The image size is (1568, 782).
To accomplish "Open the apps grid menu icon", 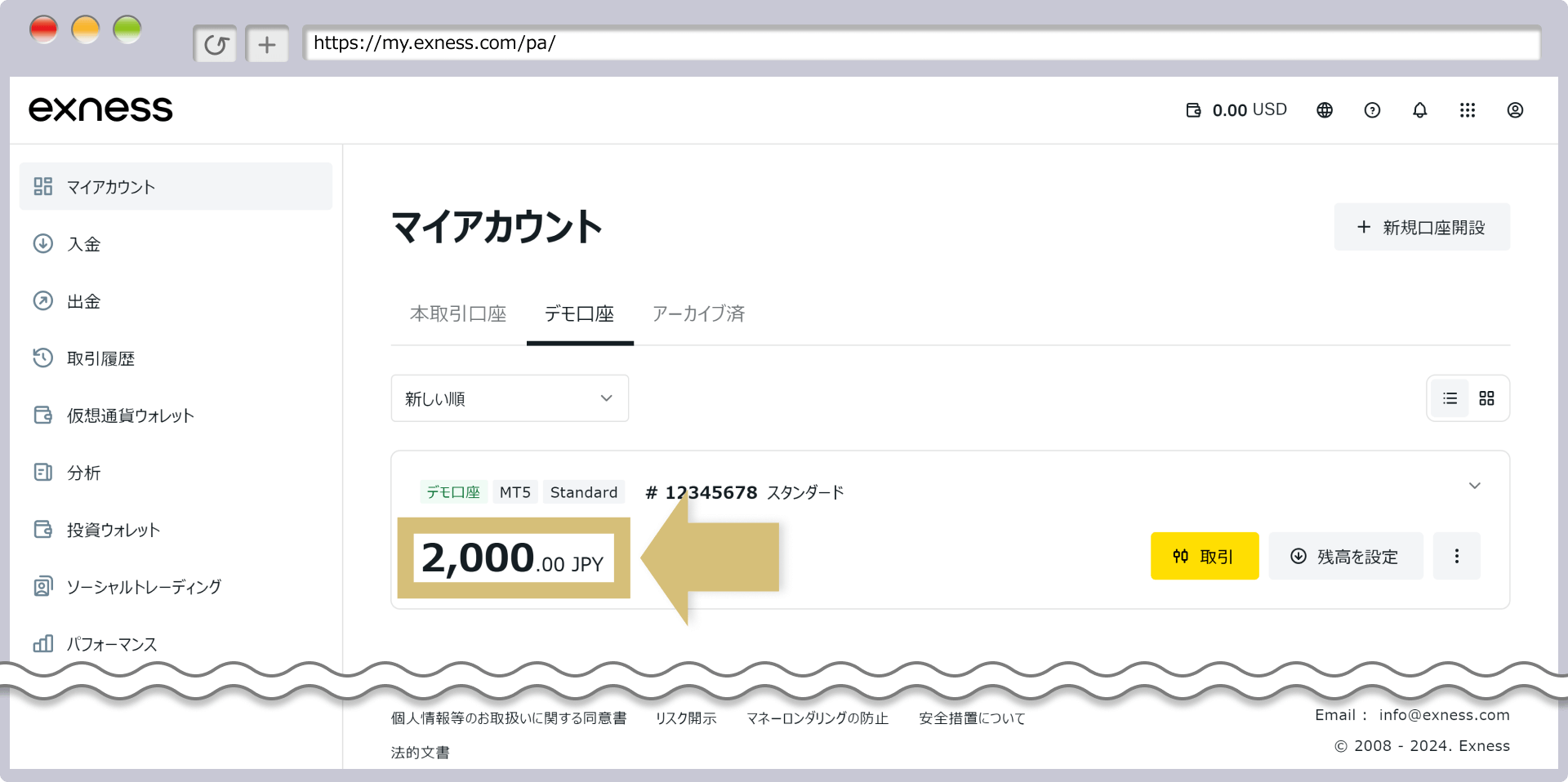I will [x=1468, y=110].
